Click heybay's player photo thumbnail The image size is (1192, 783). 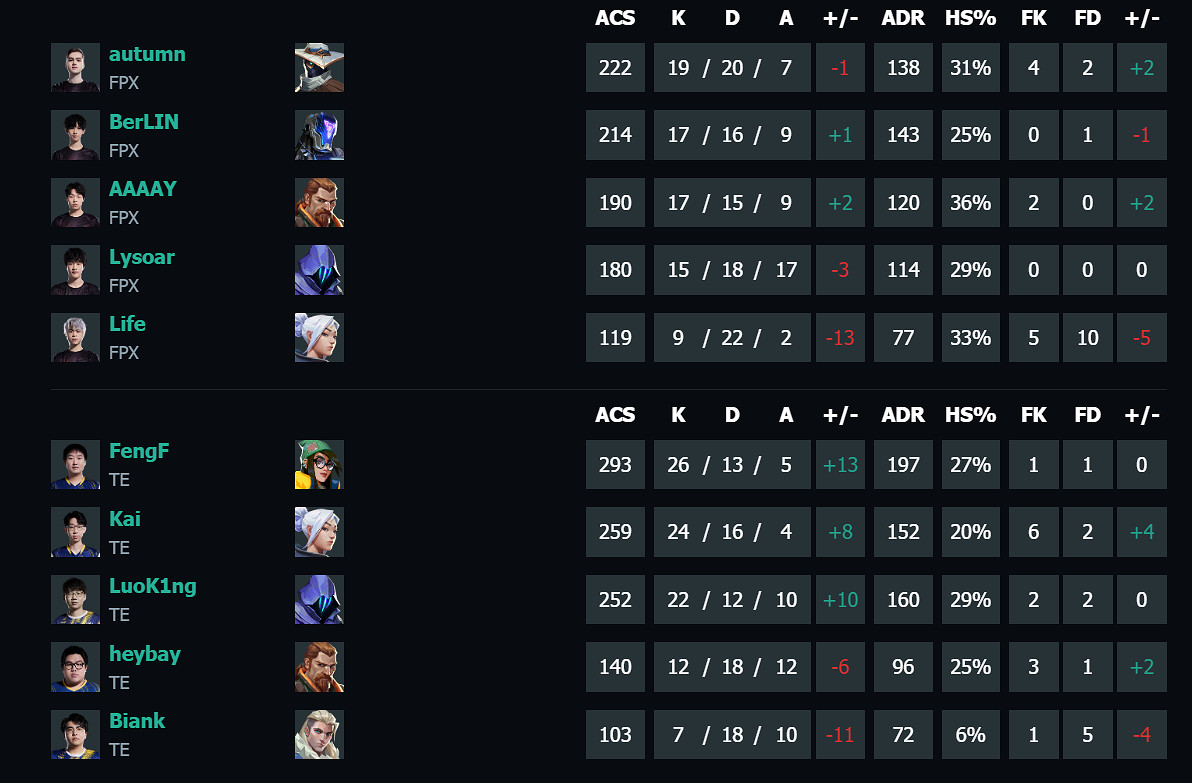click(x=76, y=667)
